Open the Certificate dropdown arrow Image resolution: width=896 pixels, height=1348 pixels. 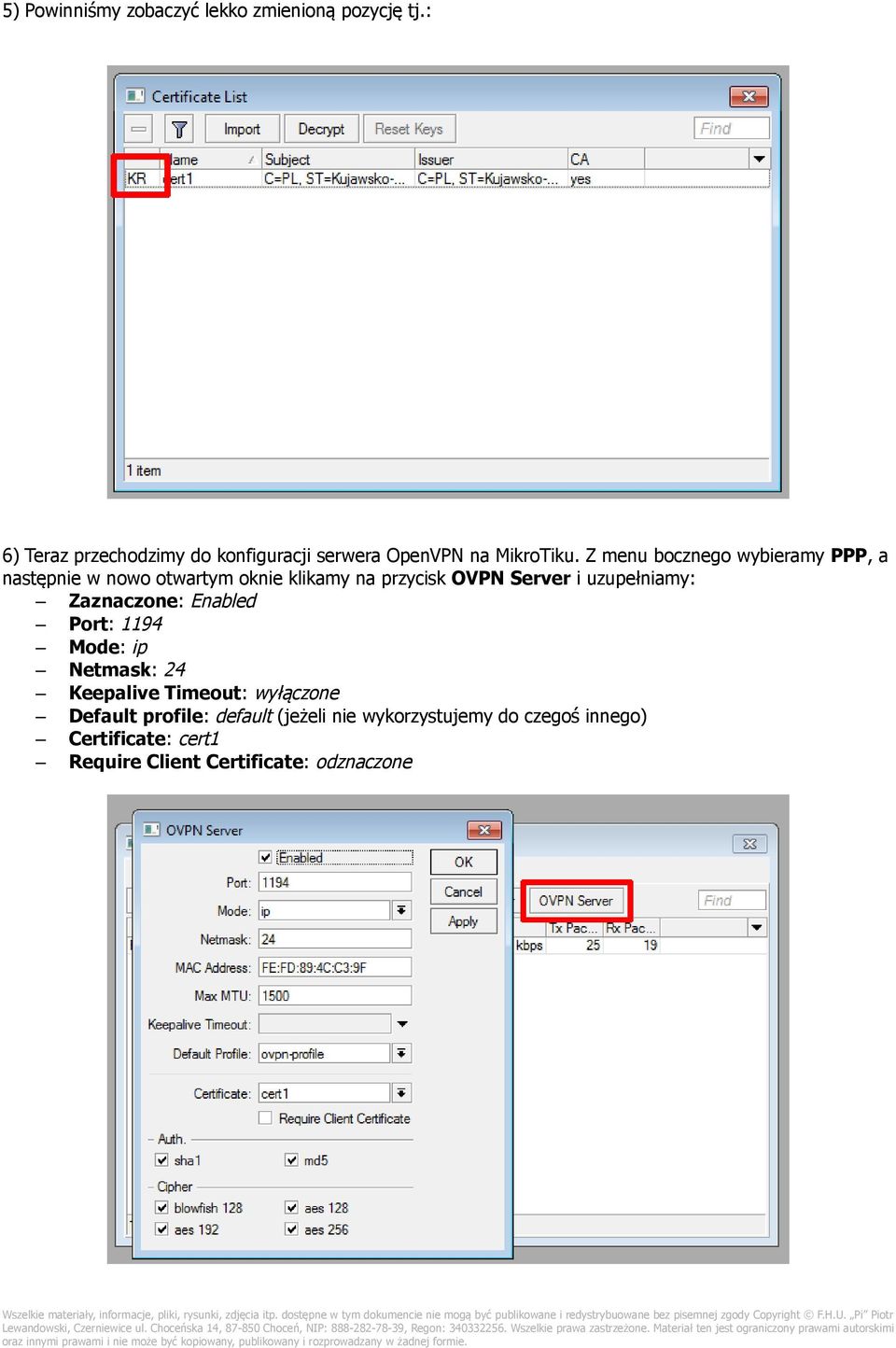click(x=401, y=1093)
